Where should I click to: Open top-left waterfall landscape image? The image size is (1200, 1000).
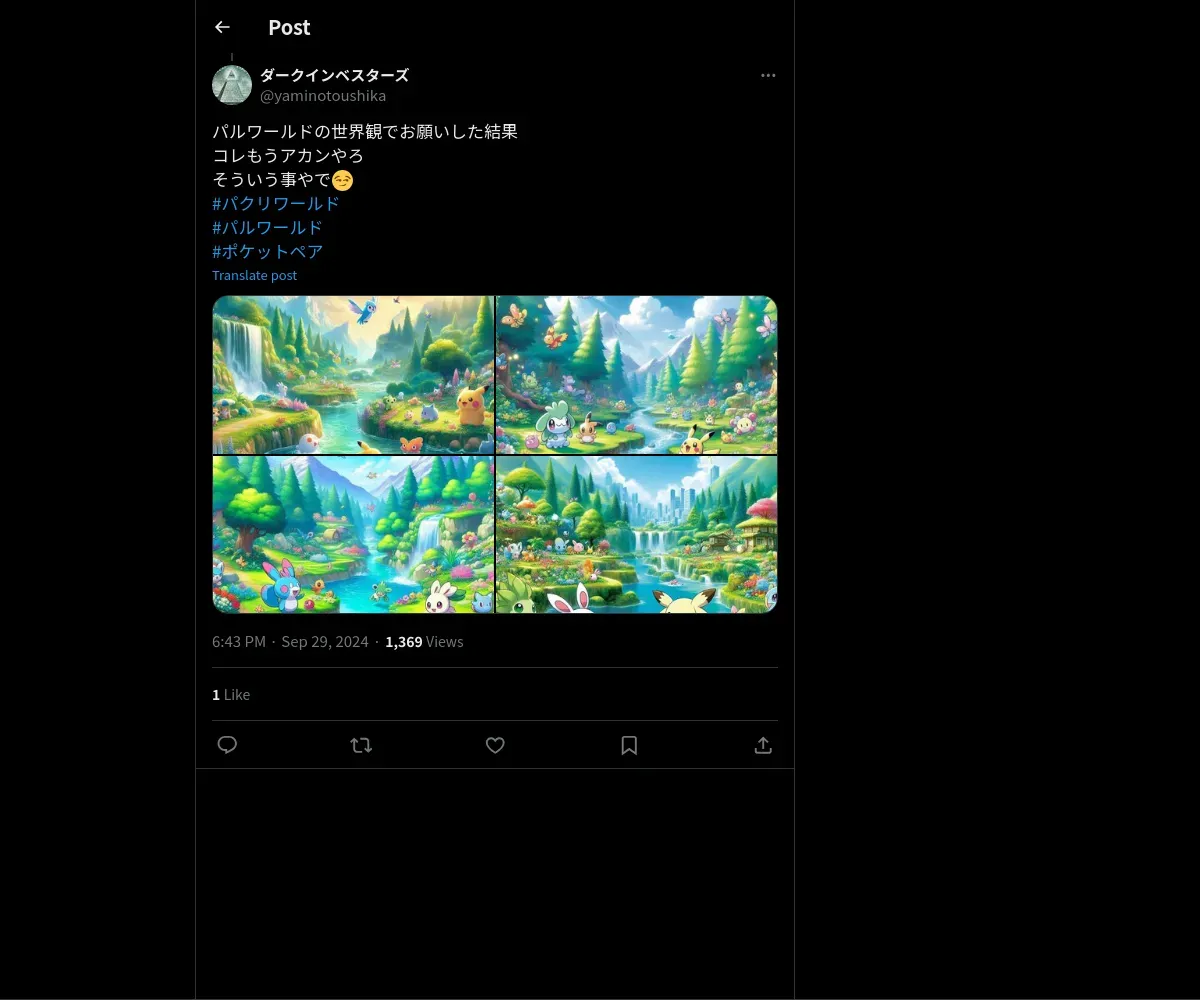353,375
